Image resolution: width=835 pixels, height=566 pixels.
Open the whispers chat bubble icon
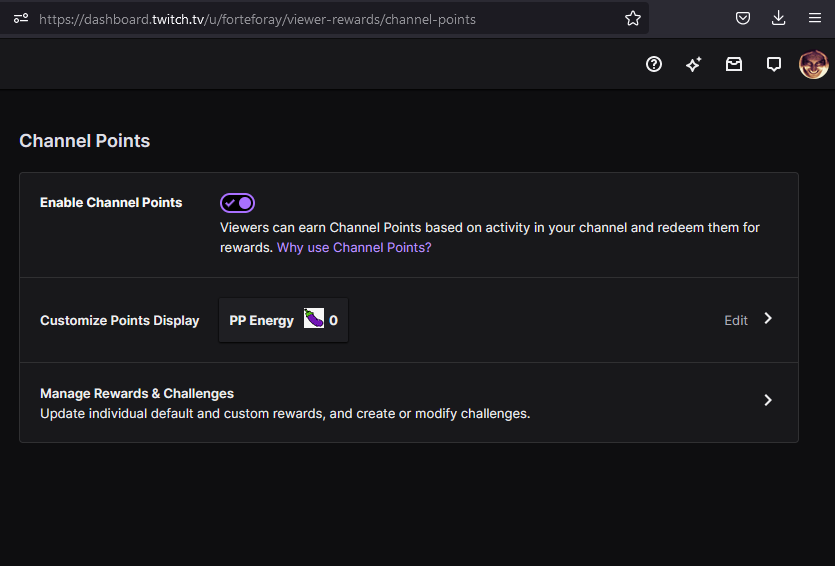point(774,64)
